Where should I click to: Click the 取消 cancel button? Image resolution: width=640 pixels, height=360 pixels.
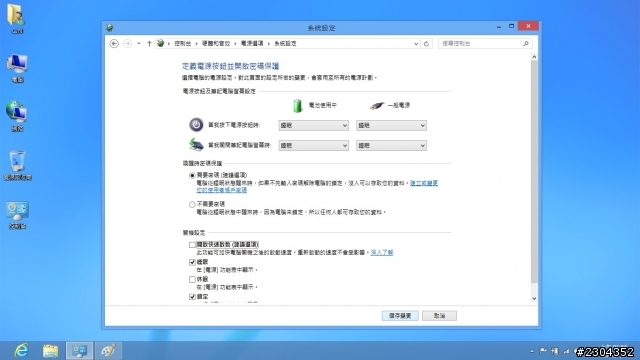tap(439, 316)
